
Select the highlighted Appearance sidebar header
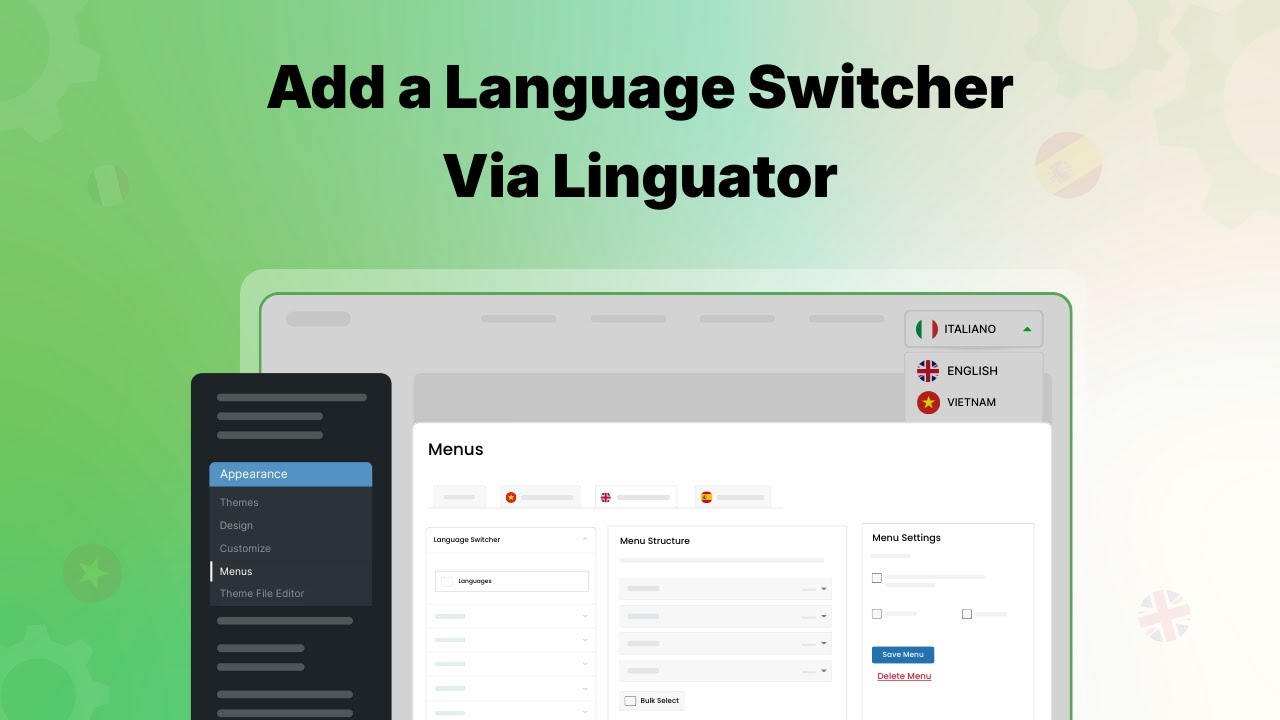click(253, 473)
